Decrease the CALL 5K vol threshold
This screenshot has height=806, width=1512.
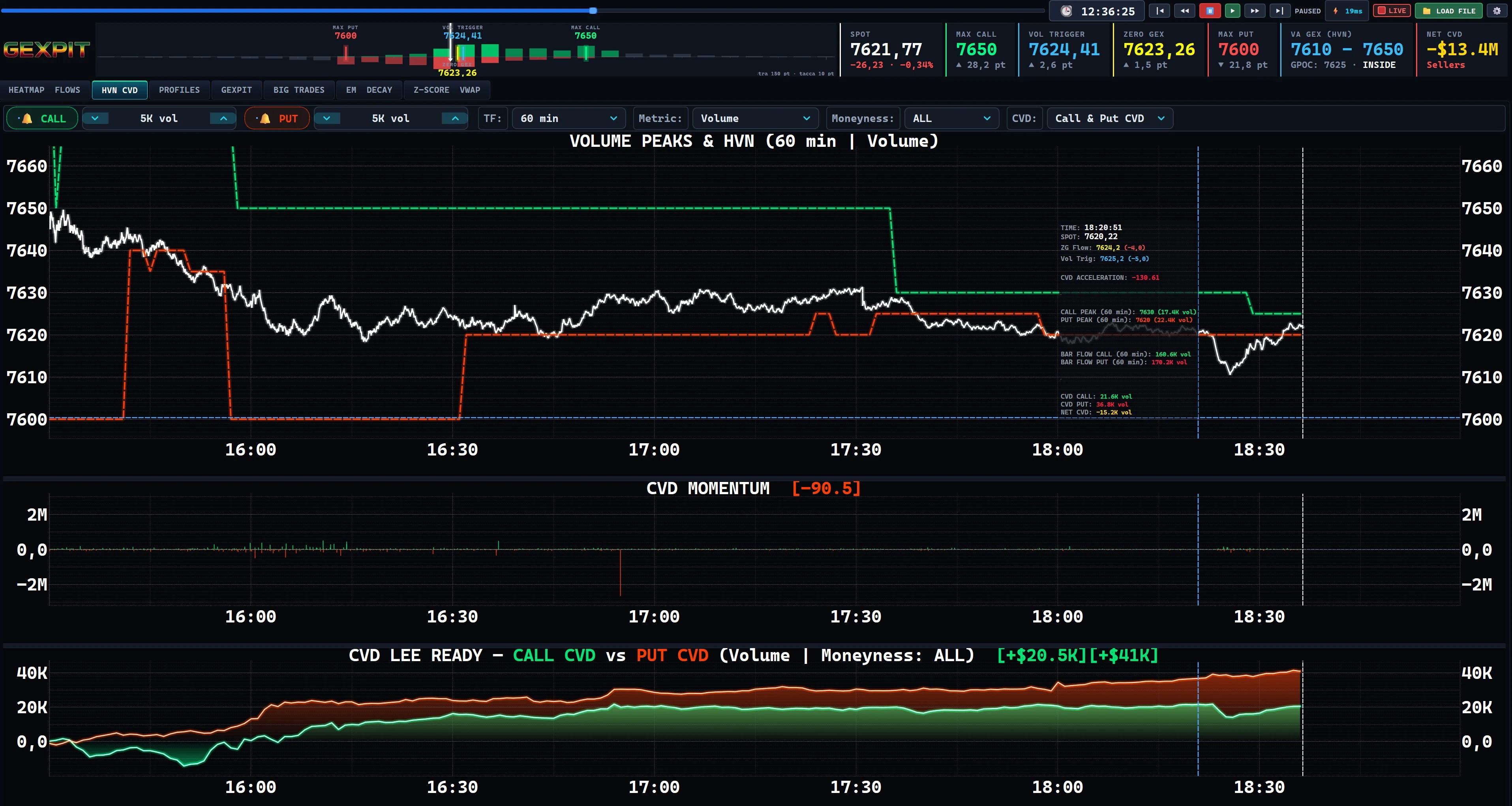pyautogui.click(x=95, y=118)
